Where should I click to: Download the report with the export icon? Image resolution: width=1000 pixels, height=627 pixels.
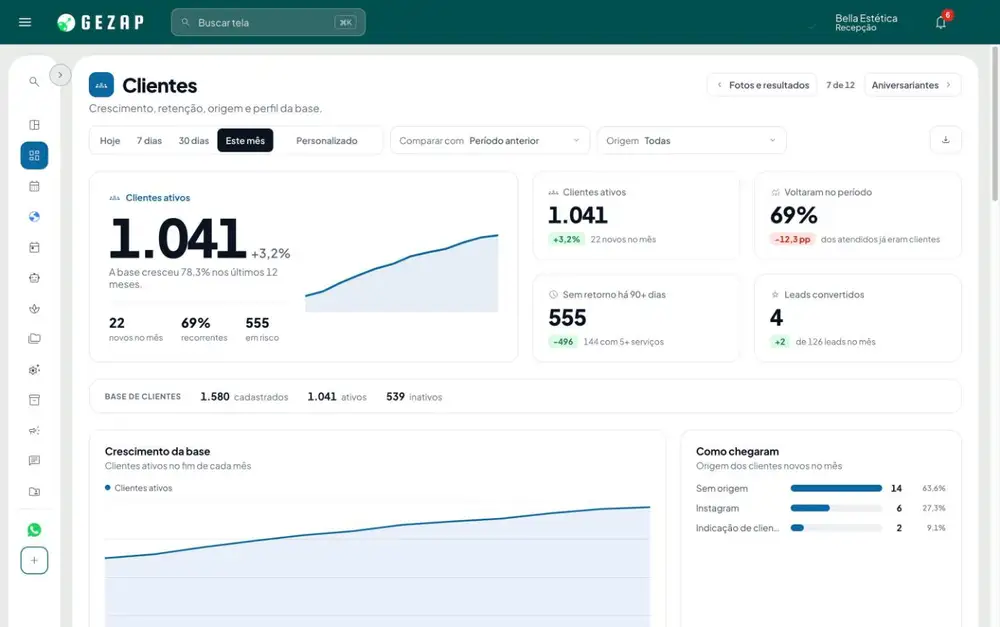click(946, 140)
